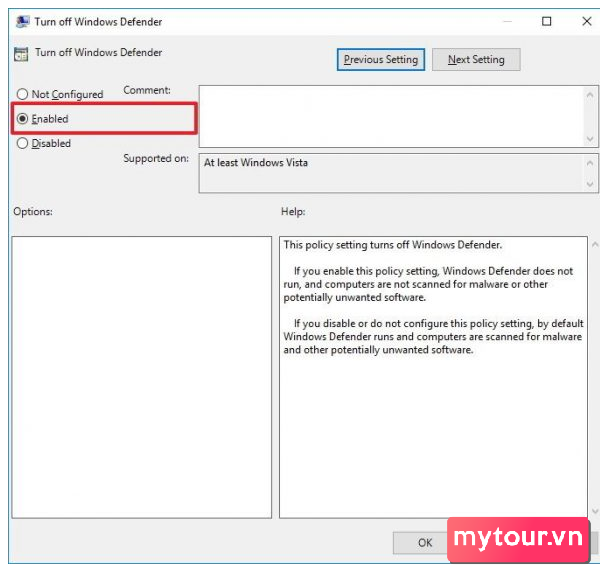The width and height of the screenshot is (600, 576).
Task: Click the 'If you enable this policy setting' paragraph
Action: pyautogui.click(x=428, y=284)
